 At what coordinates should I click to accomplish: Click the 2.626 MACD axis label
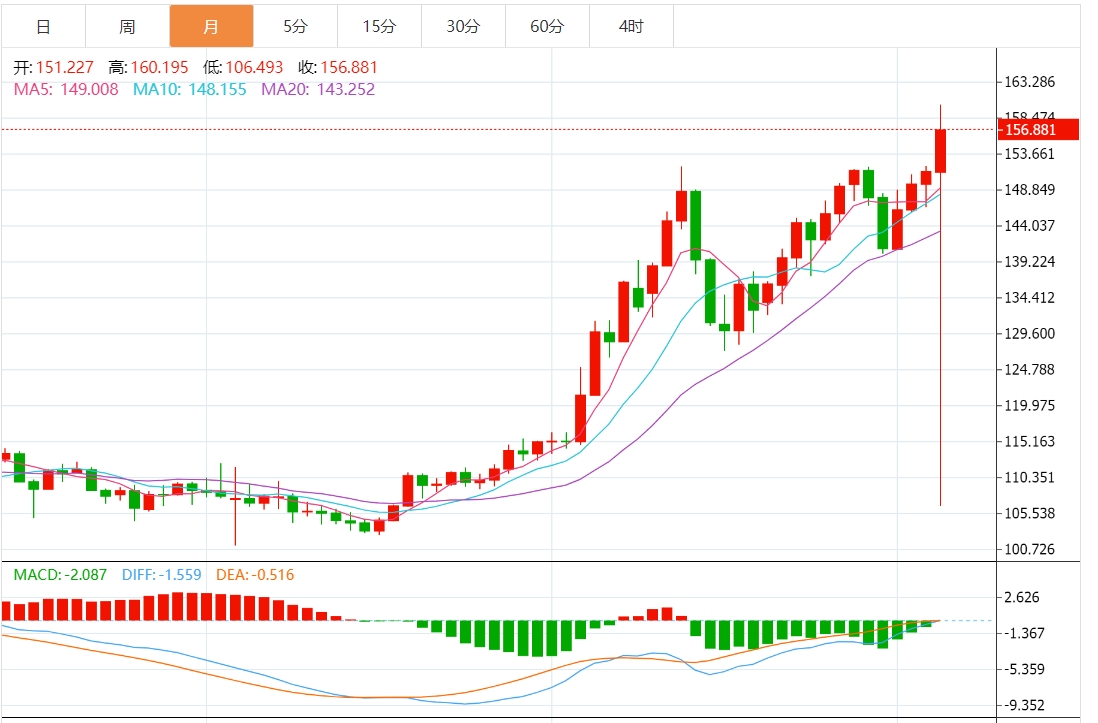[x=1022, y=598]
